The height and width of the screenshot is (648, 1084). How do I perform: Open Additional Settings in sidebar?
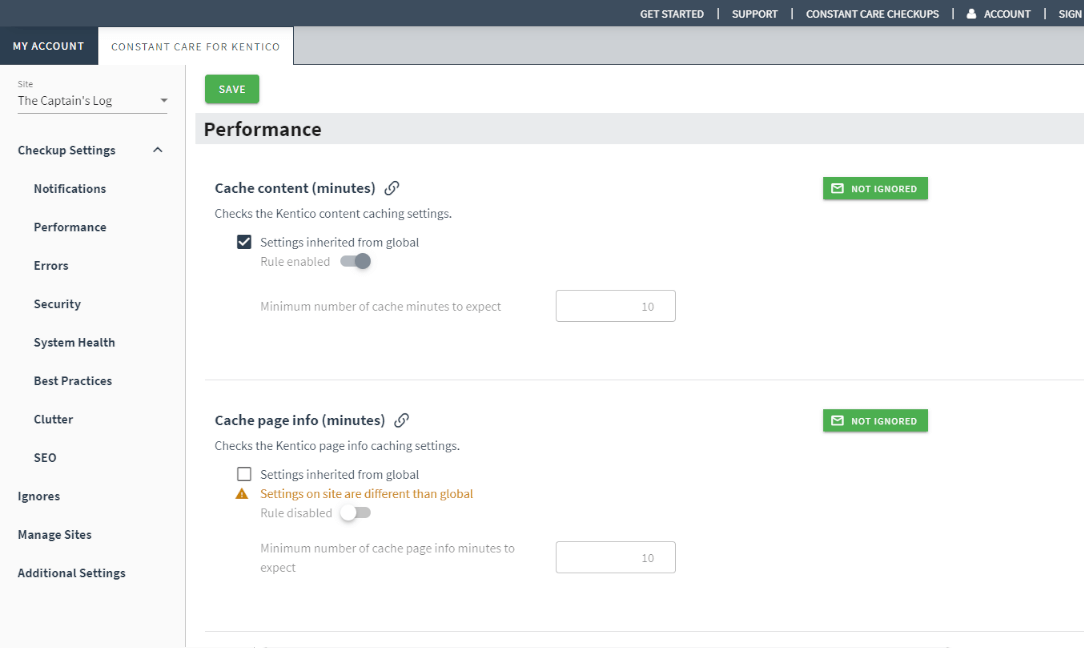[x=72, y=573]
